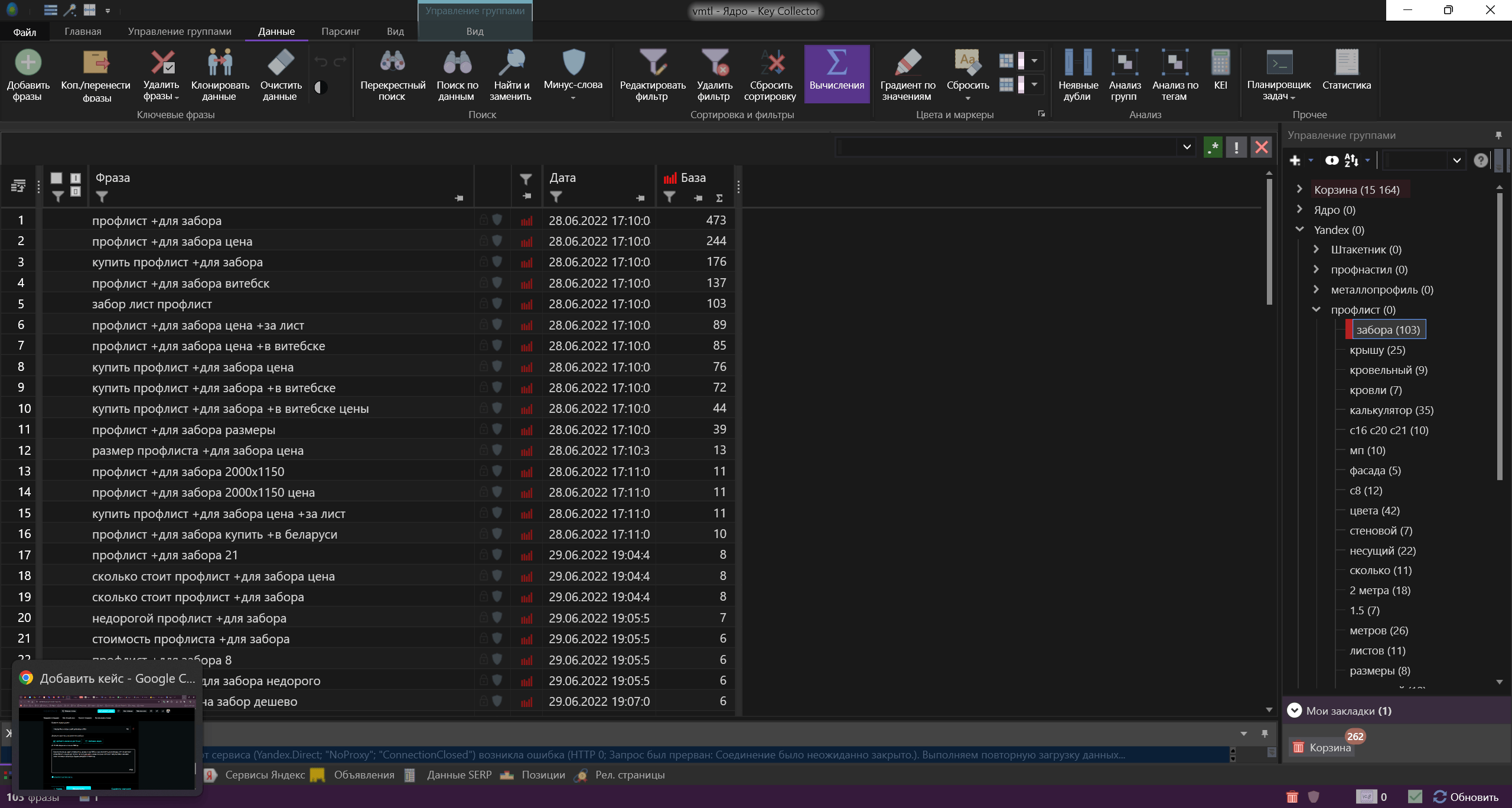Click the Add phrases (Добавить фразы) icon

pos(28,63)
